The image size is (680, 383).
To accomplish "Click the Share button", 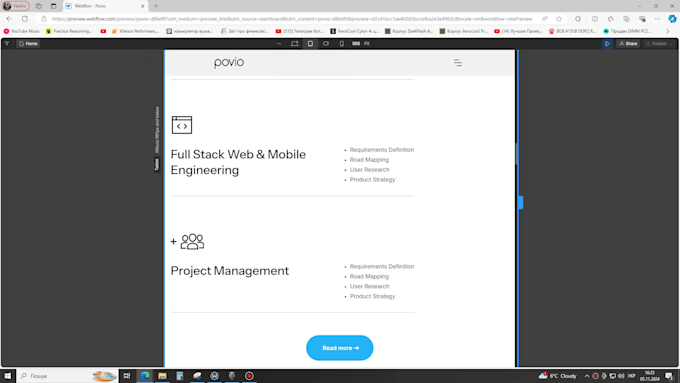I will (628, 43).
